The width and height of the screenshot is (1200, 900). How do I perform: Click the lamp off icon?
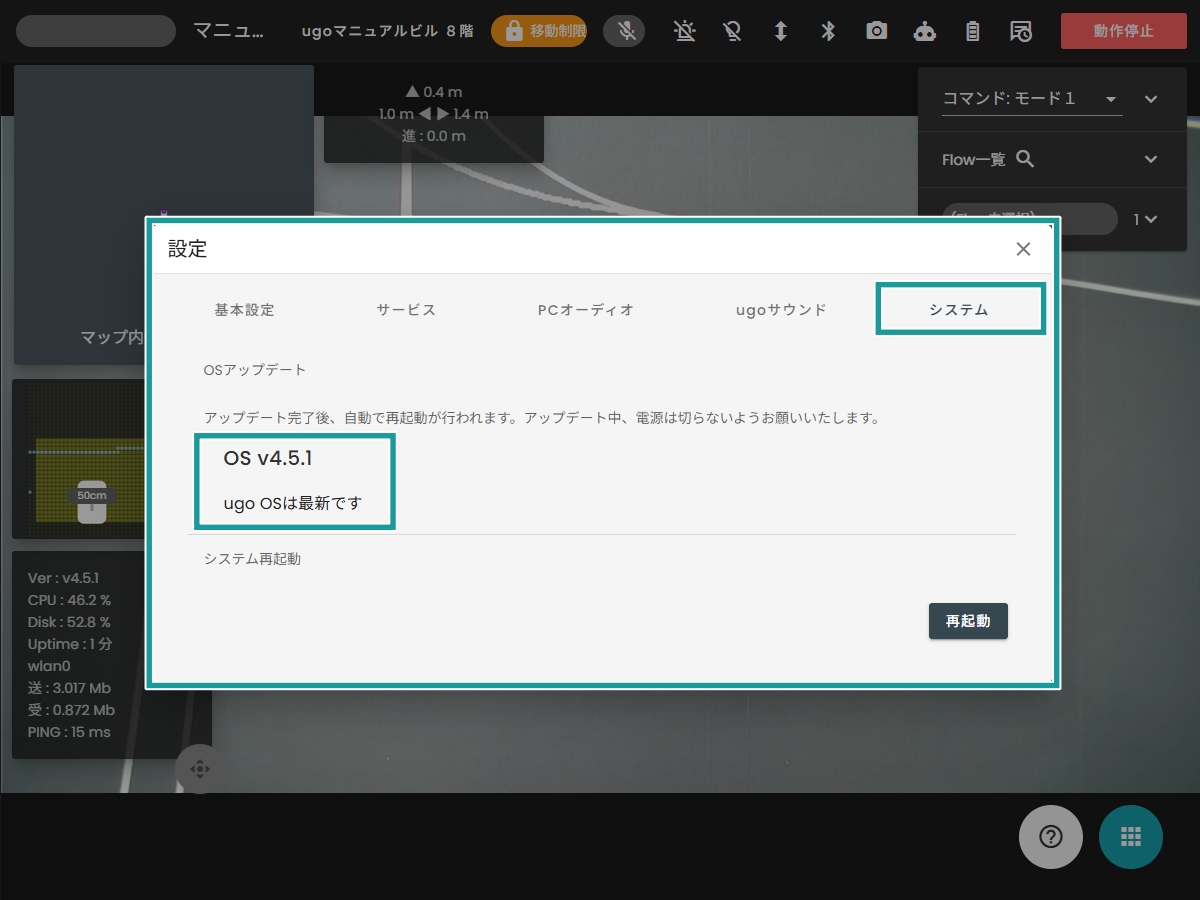click(x=732, y=31)
